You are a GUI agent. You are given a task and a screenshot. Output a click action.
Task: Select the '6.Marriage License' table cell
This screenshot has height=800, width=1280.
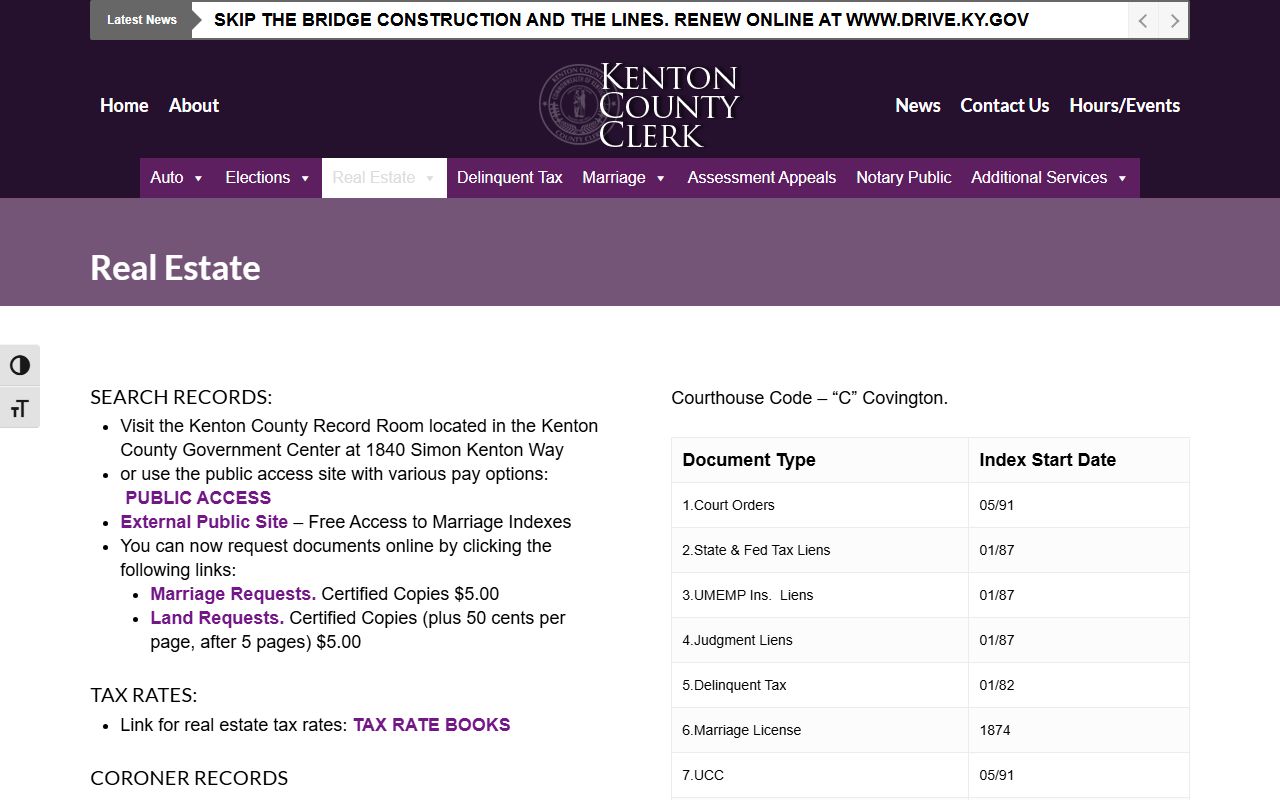820,730
